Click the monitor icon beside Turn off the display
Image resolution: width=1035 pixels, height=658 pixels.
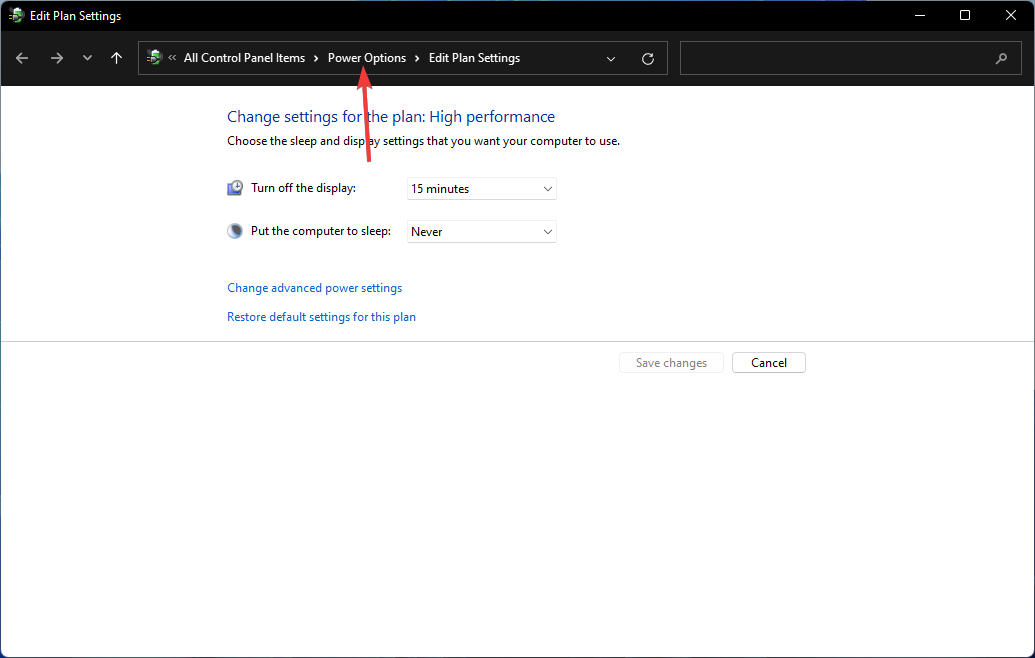point(234,188)
